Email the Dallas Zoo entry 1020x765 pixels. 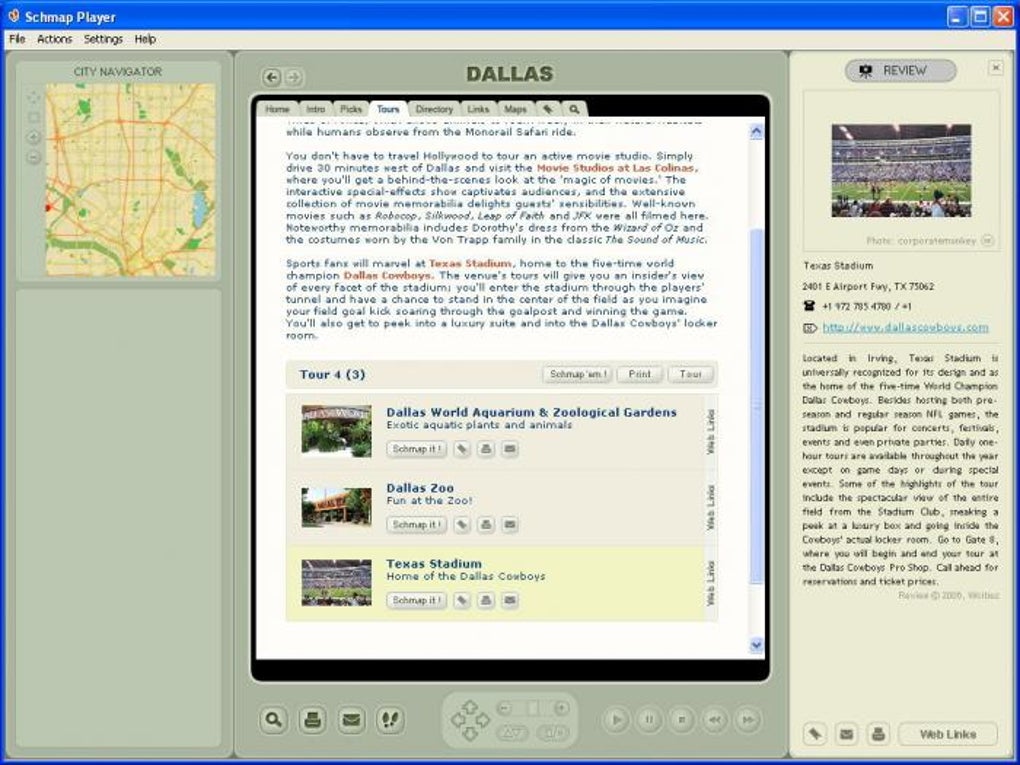[x=510, y=524]
